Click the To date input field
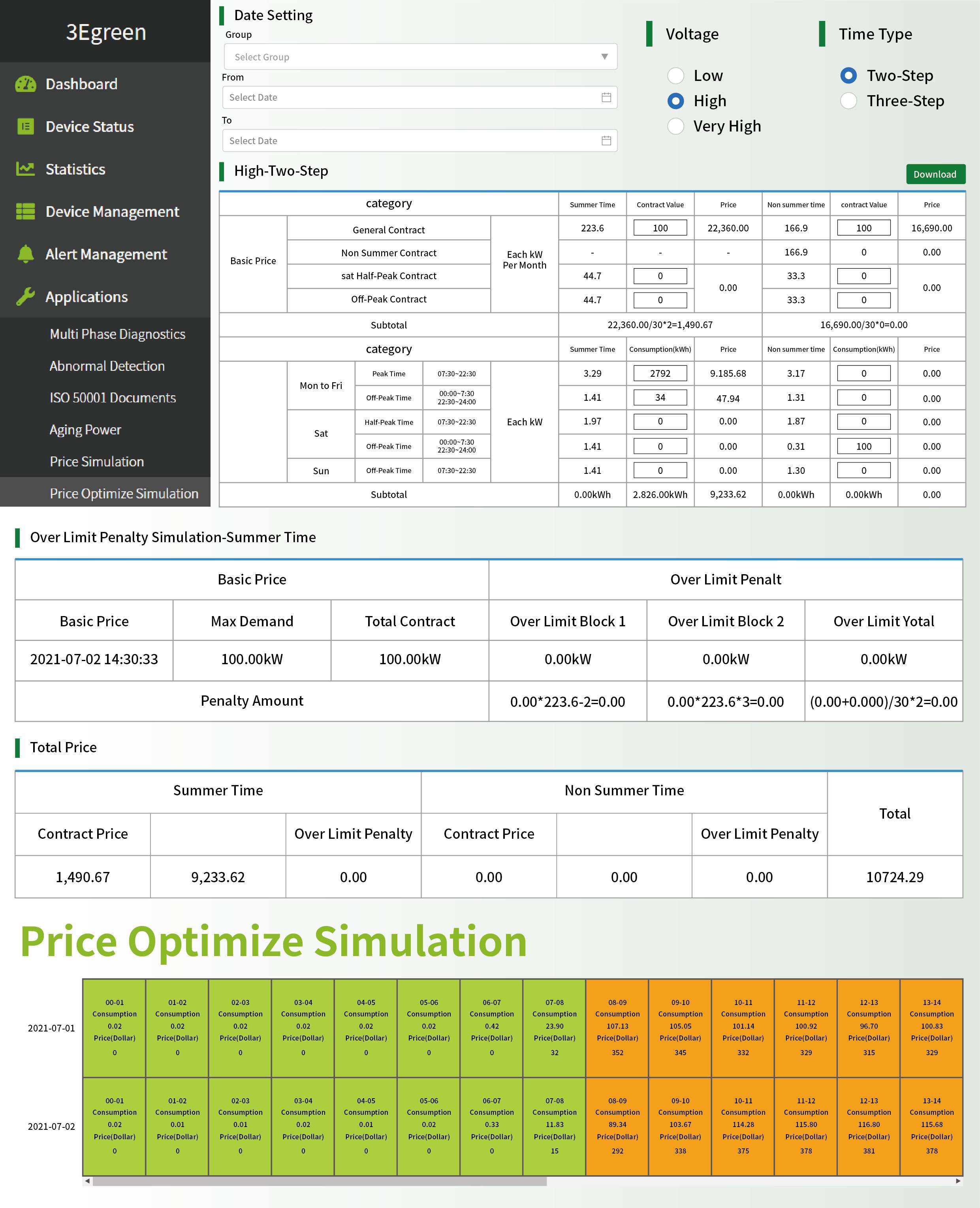980x1208 pixels. click(420, 141)
